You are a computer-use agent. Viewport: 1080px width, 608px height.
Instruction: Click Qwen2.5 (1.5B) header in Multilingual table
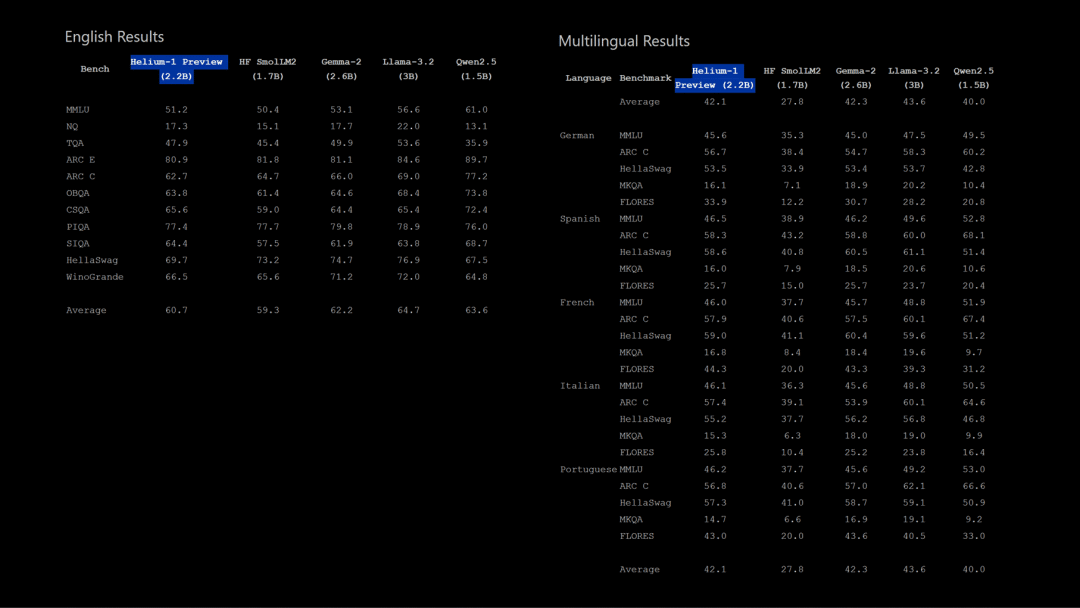pyautogui.click(x=974, y=78)
